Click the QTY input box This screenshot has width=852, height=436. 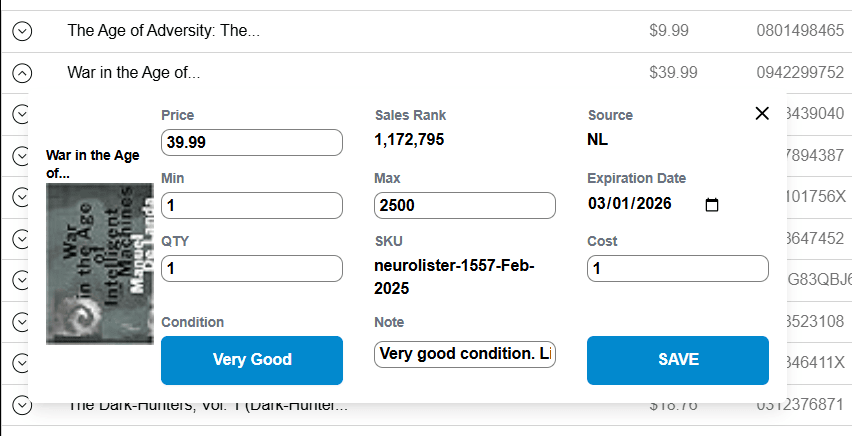(x=251, y=268)
